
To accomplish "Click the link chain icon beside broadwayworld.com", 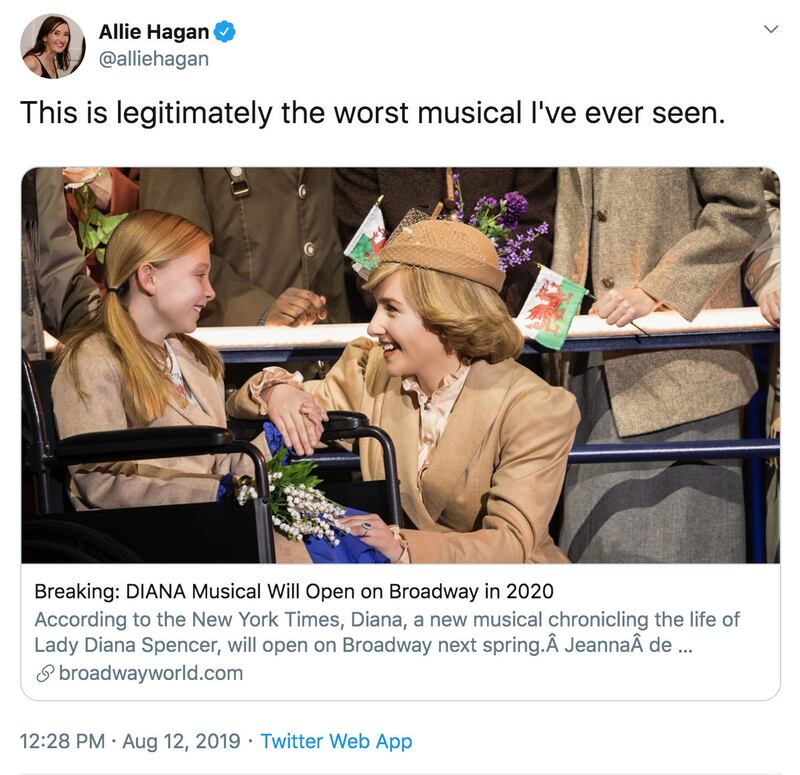I will 44,673.
